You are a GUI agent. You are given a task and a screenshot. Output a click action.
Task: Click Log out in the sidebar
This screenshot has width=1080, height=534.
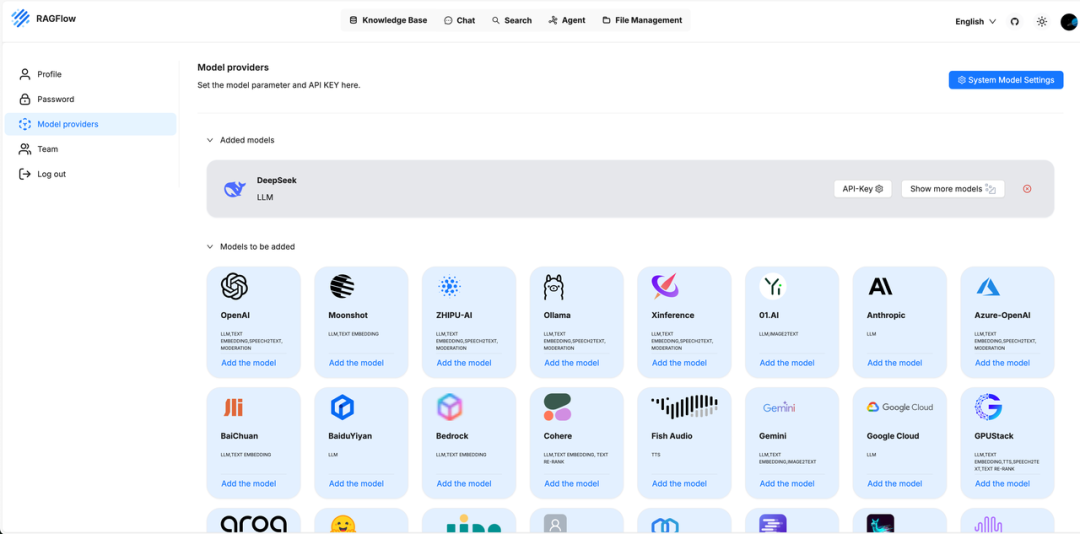pos(90,174)
